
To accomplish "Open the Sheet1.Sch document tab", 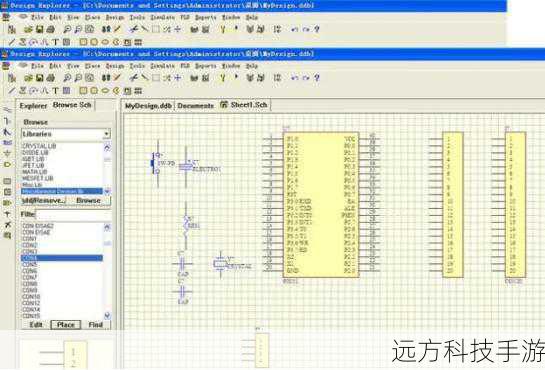I will coord(245,105).
